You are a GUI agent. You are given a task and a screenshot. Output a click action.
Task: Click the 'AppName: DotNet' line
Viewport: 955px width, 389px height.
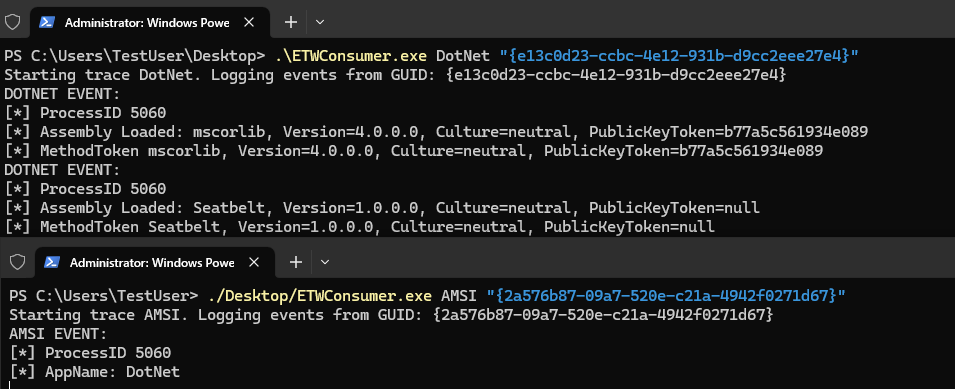(94, 372)
